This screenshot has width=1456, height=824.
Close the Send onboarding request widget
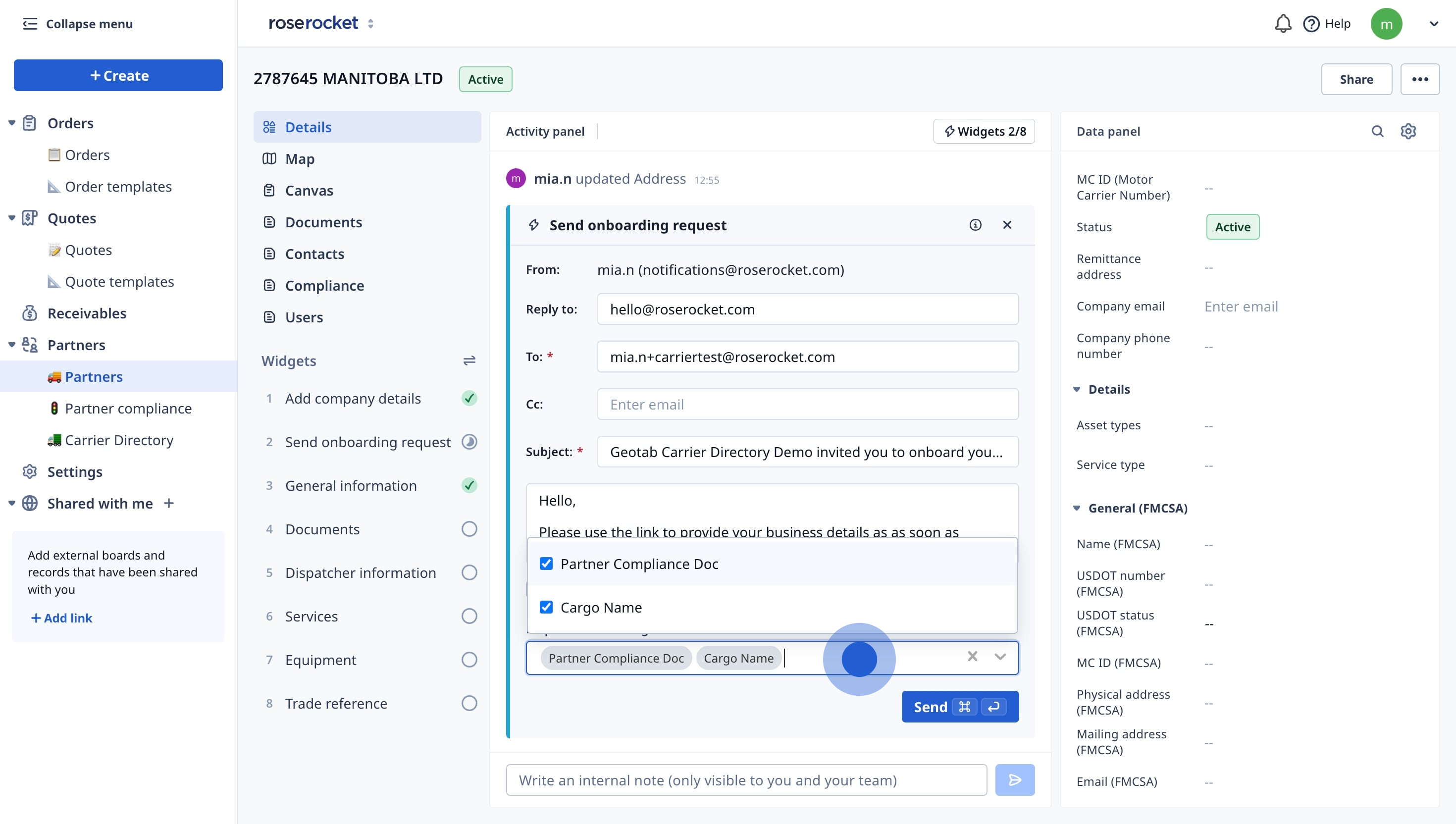(x=1007, y=225)
